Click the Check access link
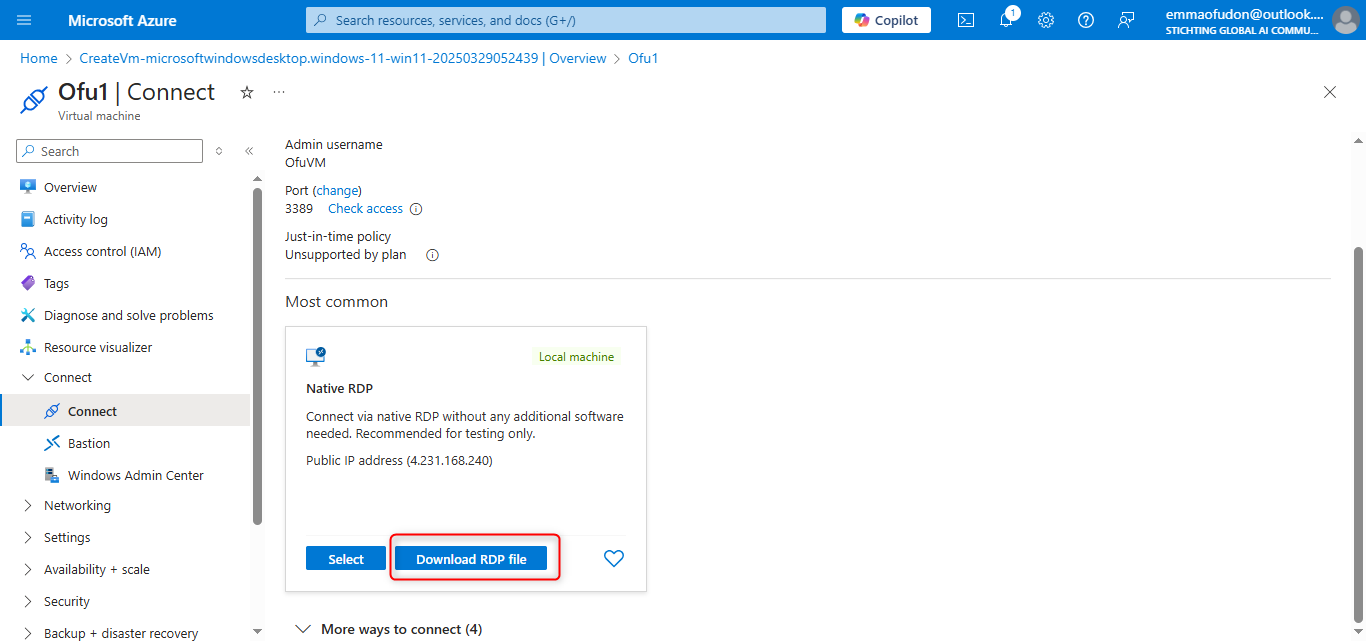The height and width of the screenshot is (641, 1366). pos(365,209)
